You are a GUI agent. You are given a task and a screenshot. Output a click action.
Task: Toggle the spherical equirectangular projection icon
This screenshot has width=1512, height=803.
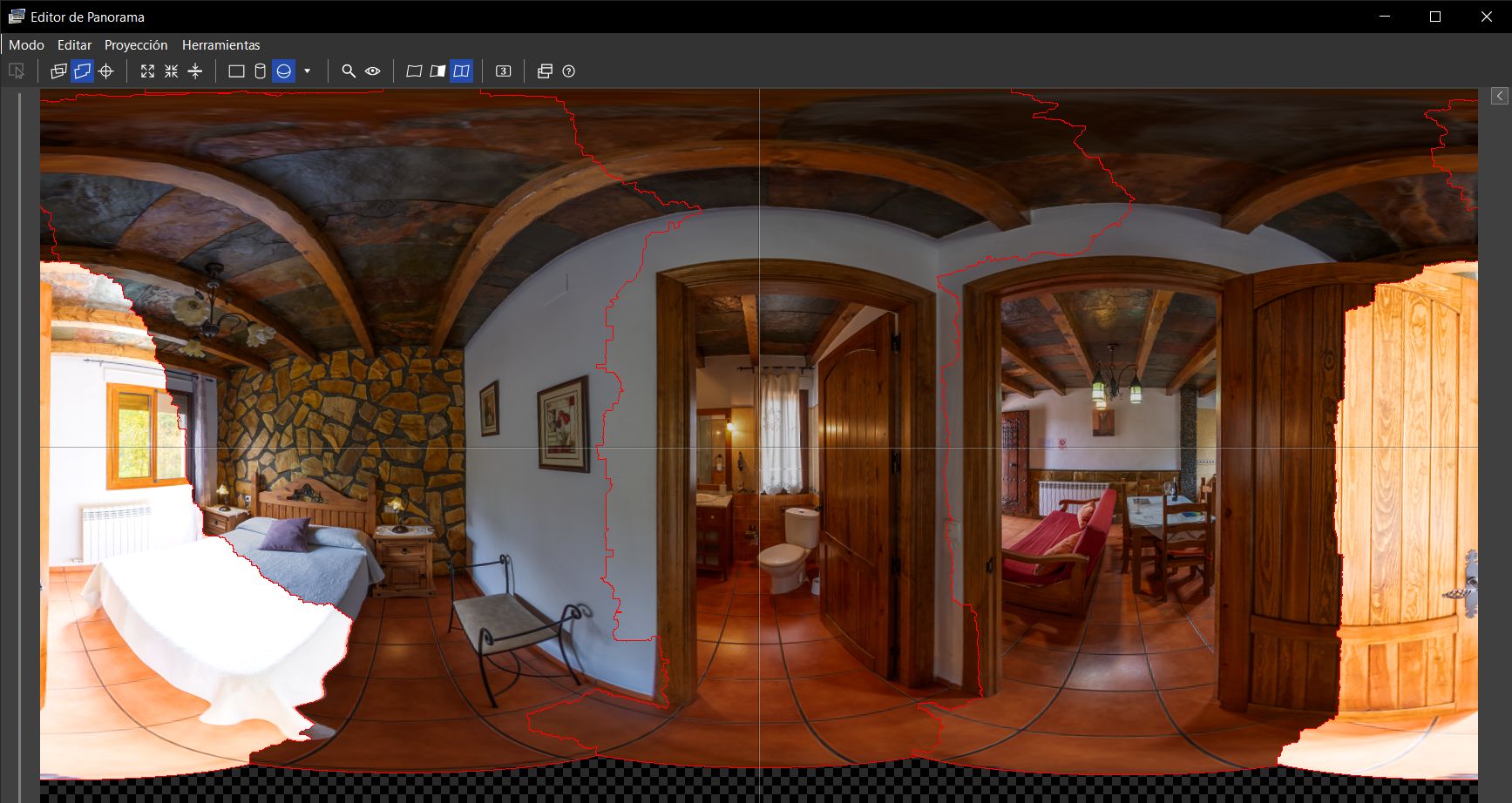[283, 71]
